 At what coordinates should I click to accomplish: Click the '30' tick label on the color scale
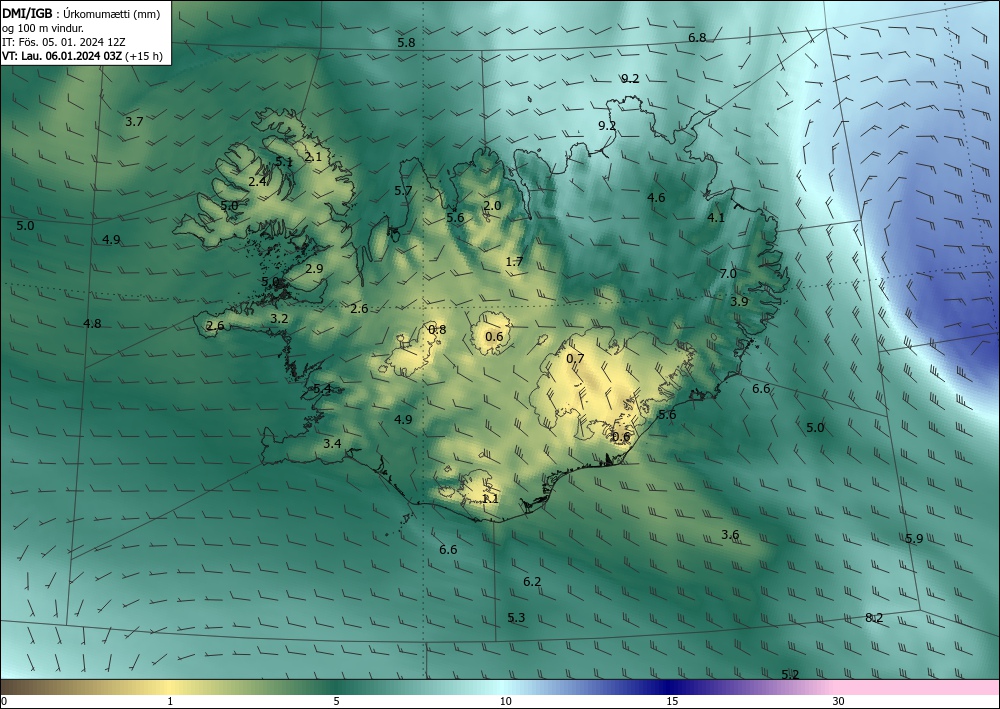(x=839, y=701)
